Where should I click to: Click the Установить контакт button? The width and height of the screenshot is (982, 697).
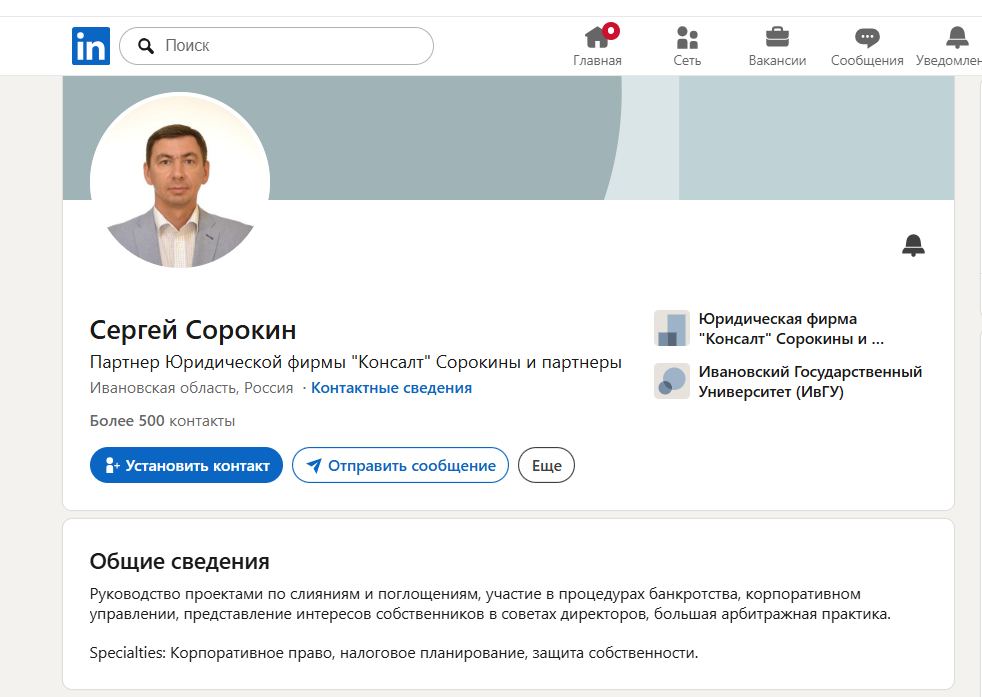(186, 465)
